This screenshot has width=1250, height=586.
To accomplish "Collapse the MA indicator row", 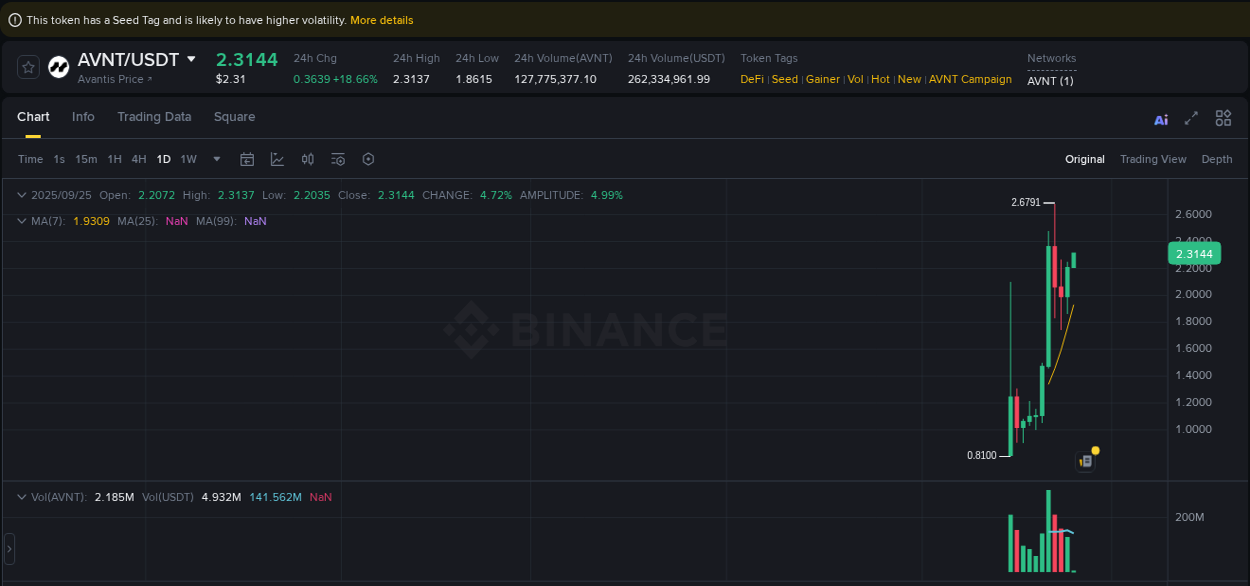I will (x=22, y=221).
